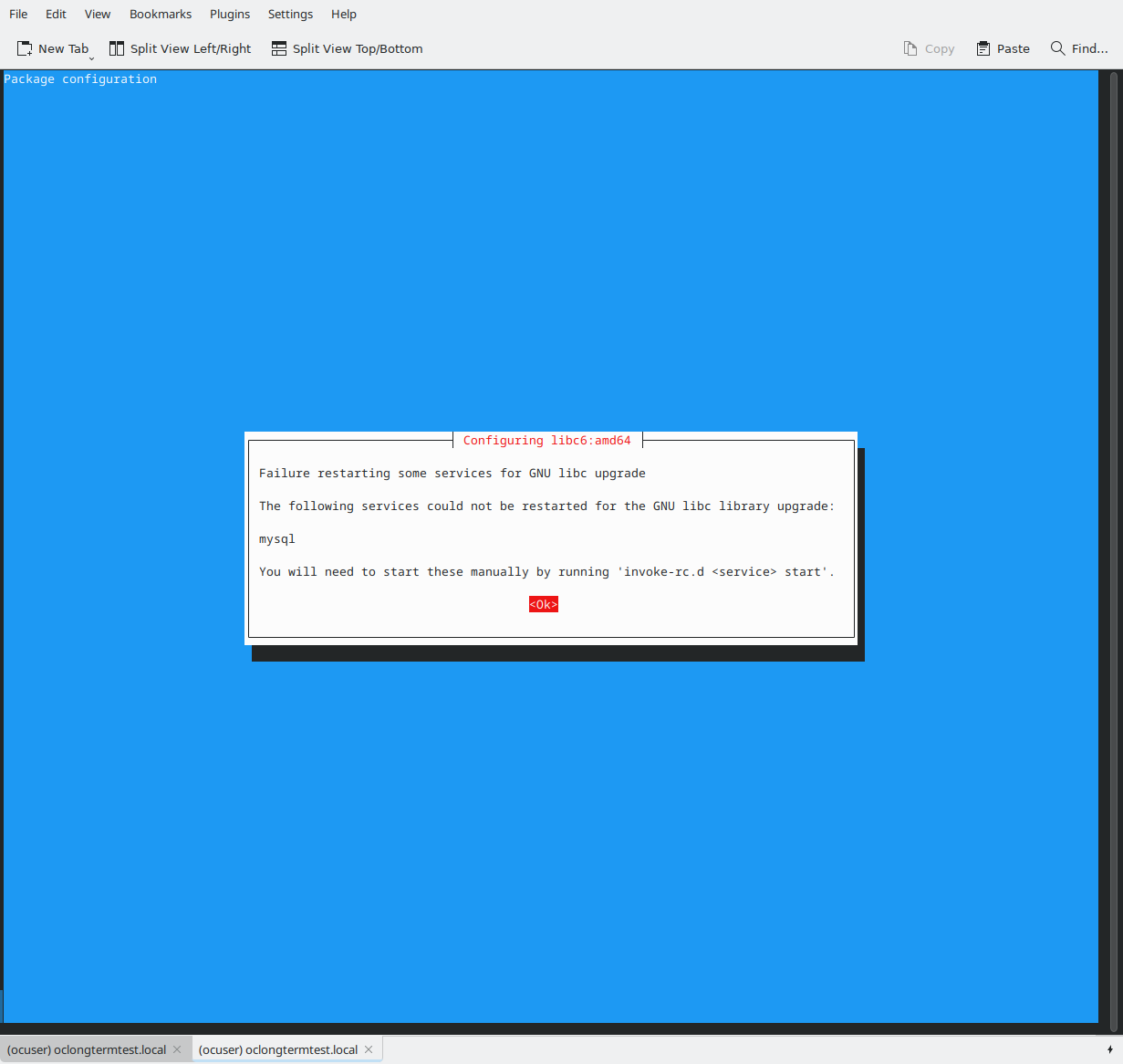This screenshot has height=1064, width=1123.
Task: Open the View menu
Action: 98,15
